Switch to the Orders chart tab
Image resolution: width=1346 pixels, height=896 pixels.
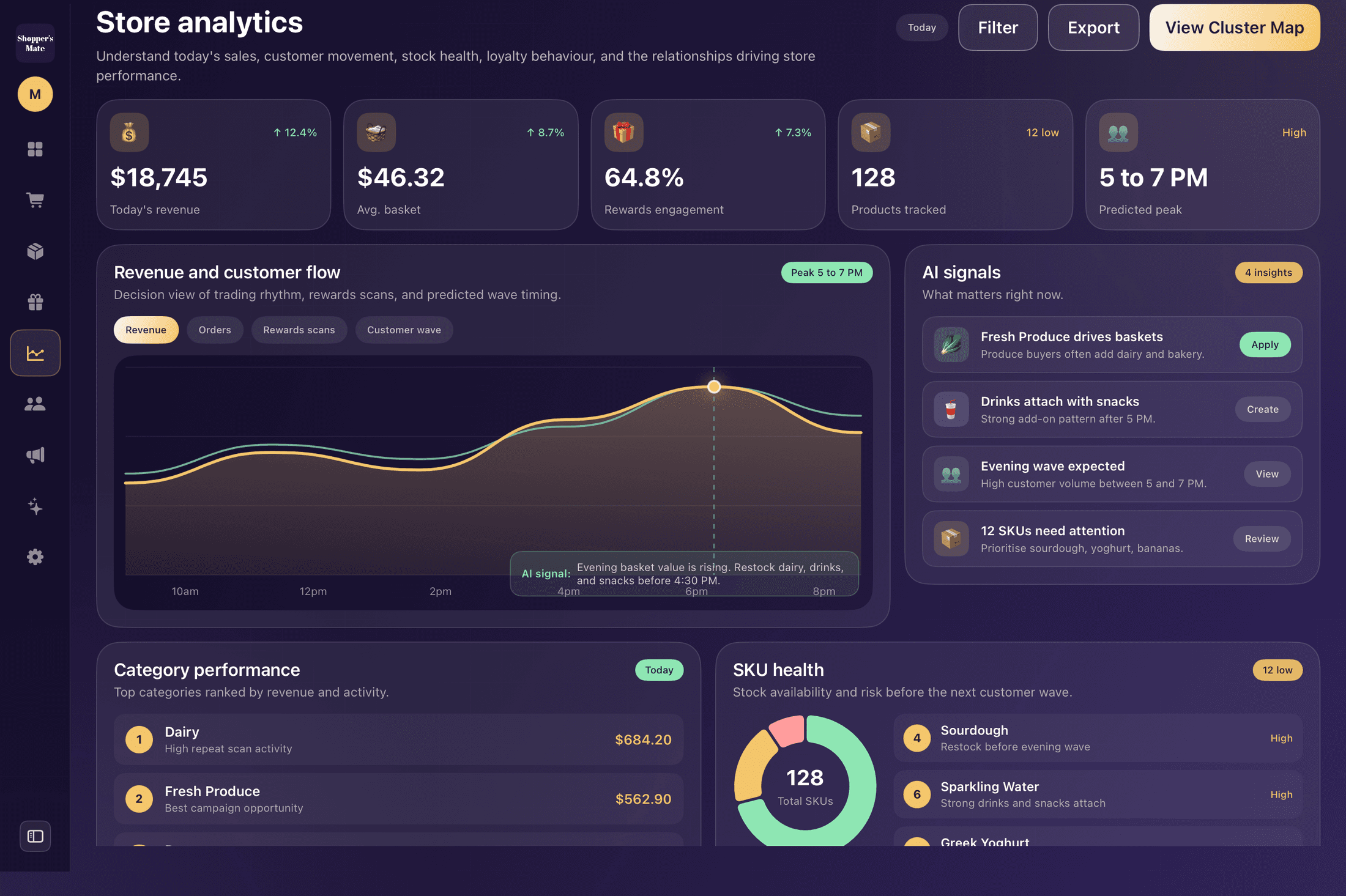[x=215, y=330]
